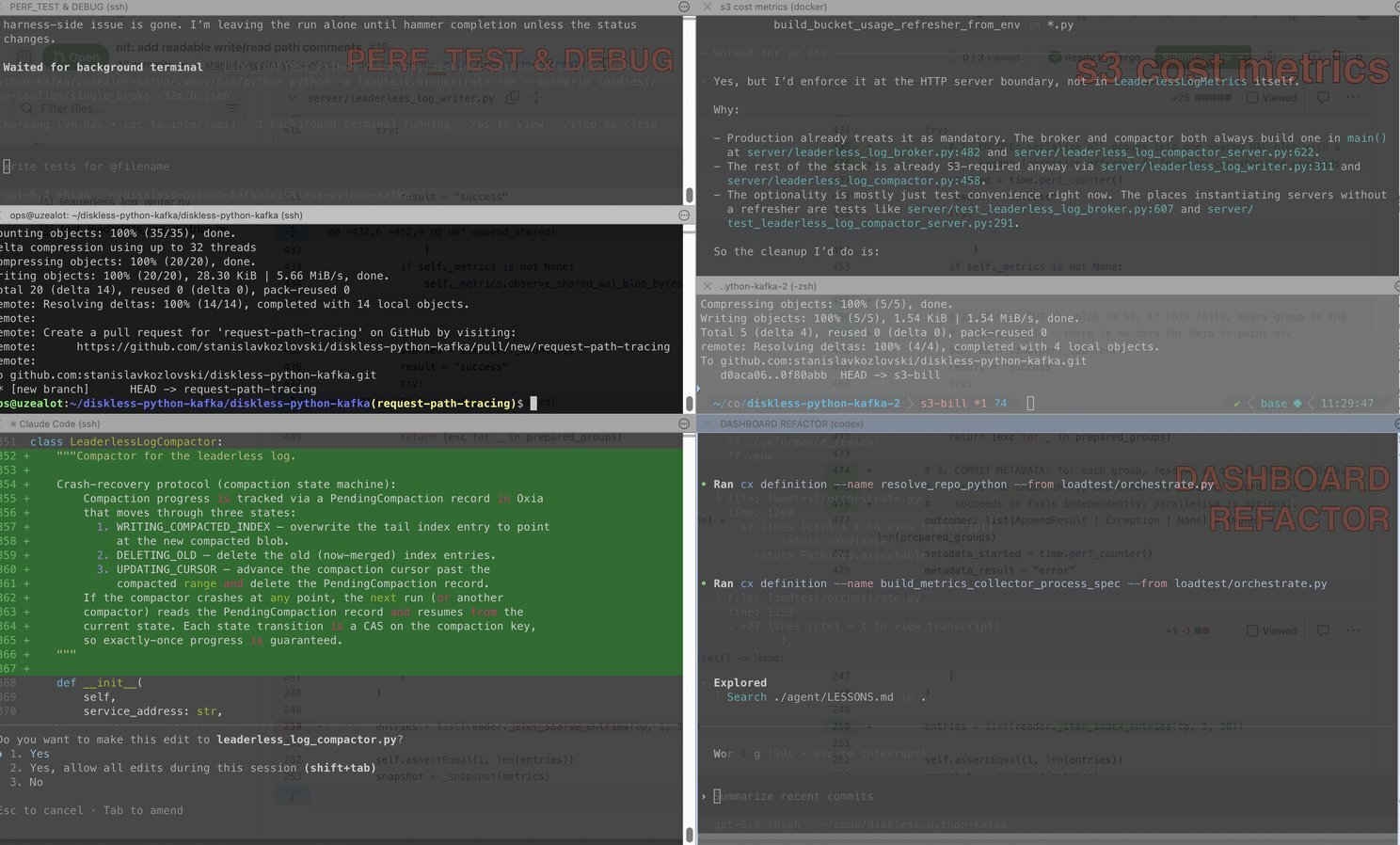Screen dimensions: 1400x845
Task: Click 'build_metrics_collector_process_spec' in Ran cx line
Action: [1000, 583]
